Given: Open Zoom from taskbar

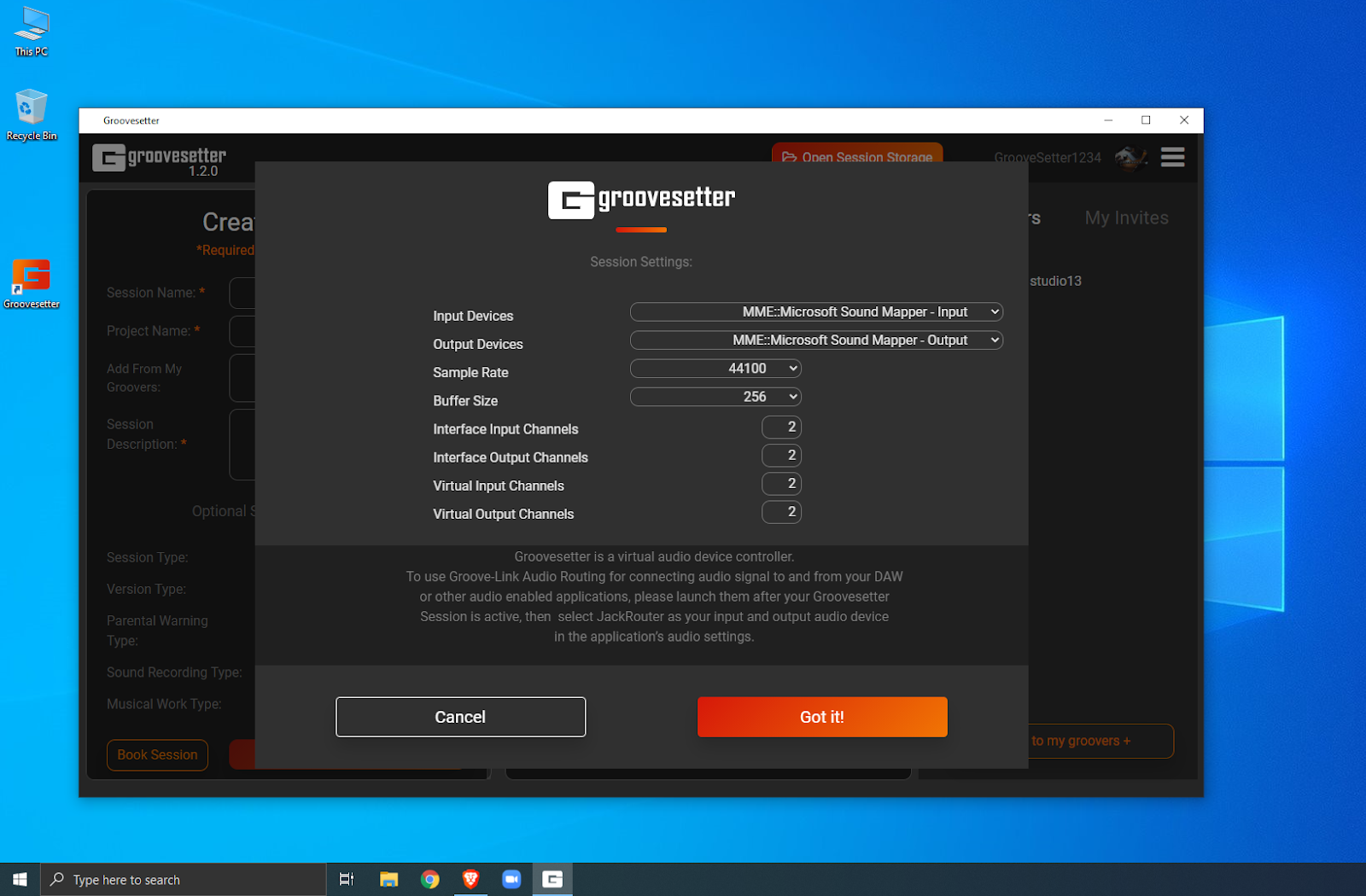Looking at the screenshot, I should 511,879.
